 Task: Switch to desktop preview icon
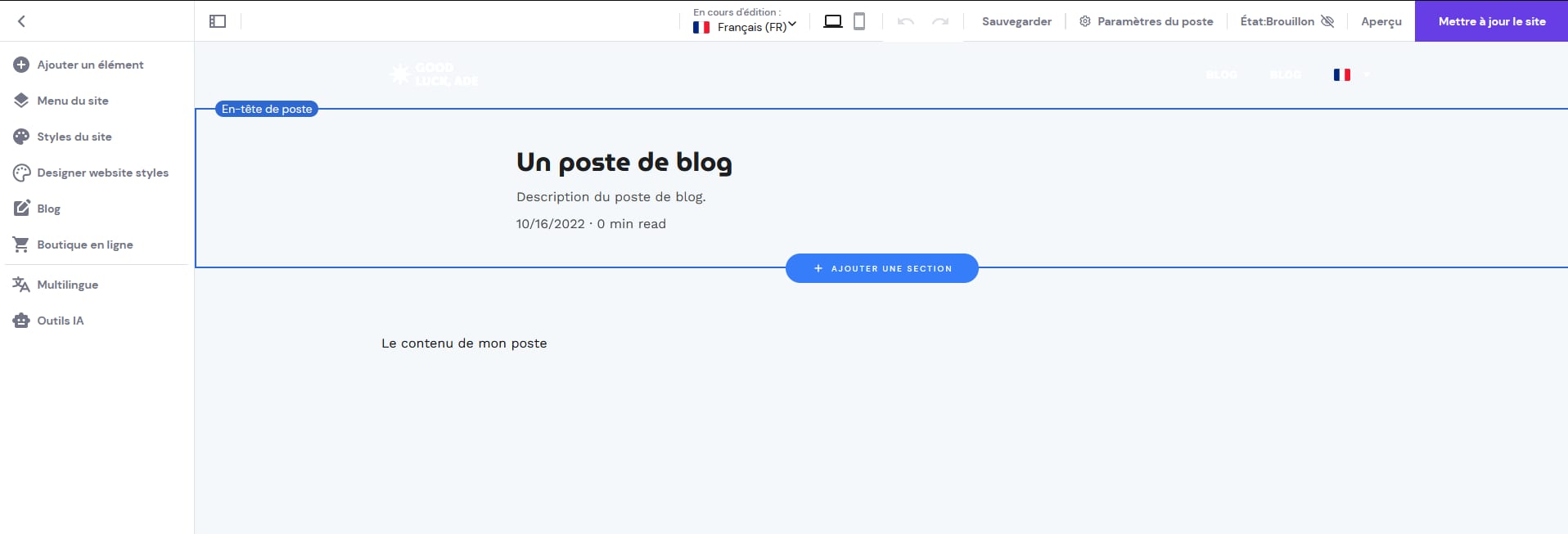[832, 21]
